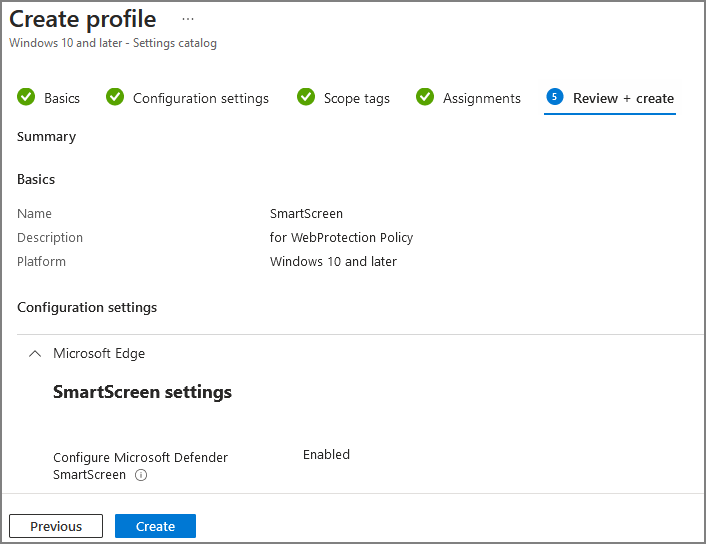Click the SmartScreen settings heading
The height and width of the screenshot is (544, 706).
(142, 392)
